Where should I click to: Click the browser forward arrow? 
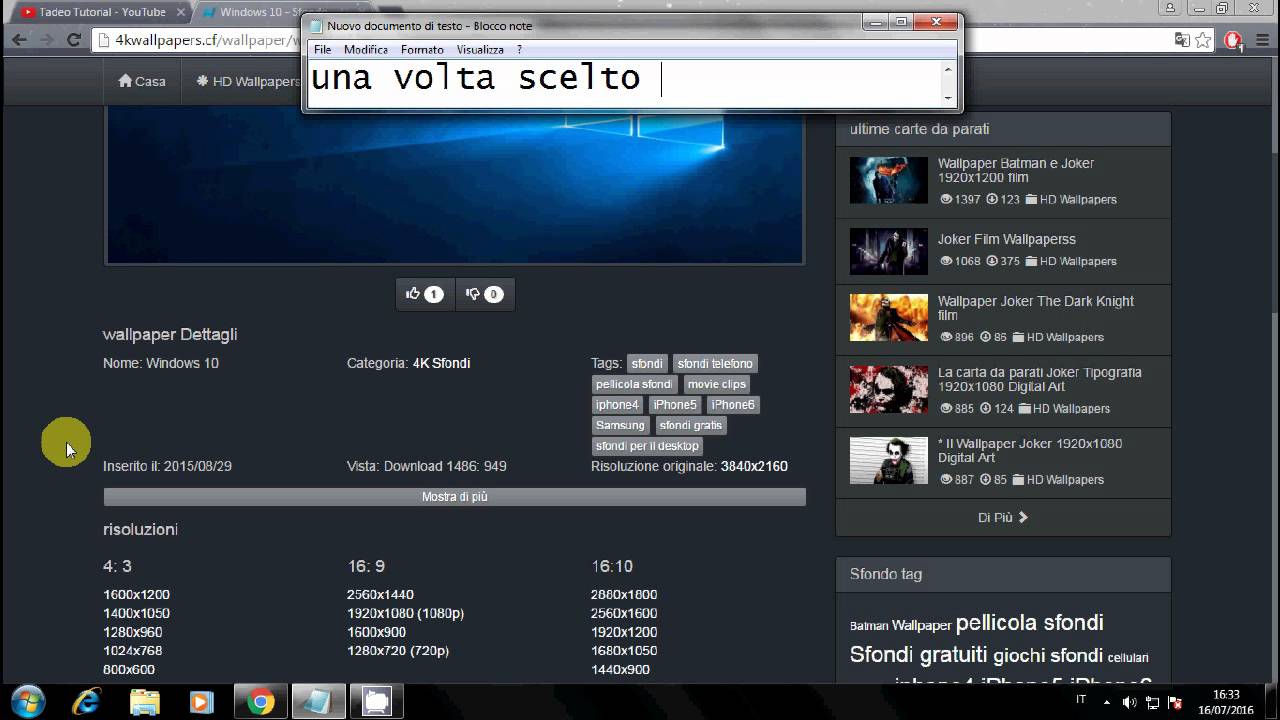[x=46, y=40]
